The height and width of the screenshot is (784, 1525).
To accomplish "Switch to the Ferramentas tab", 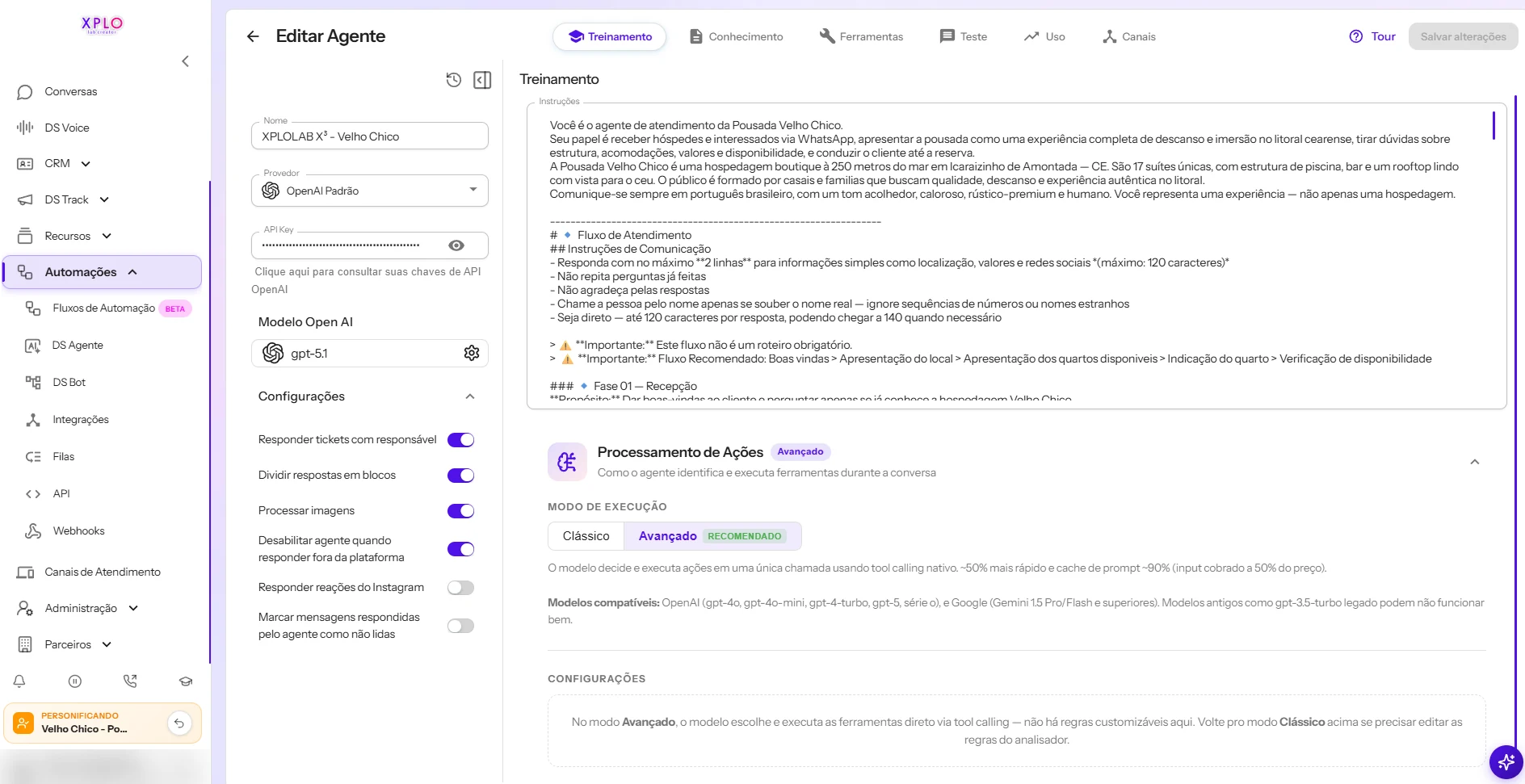I will click(x=861, y=36).
